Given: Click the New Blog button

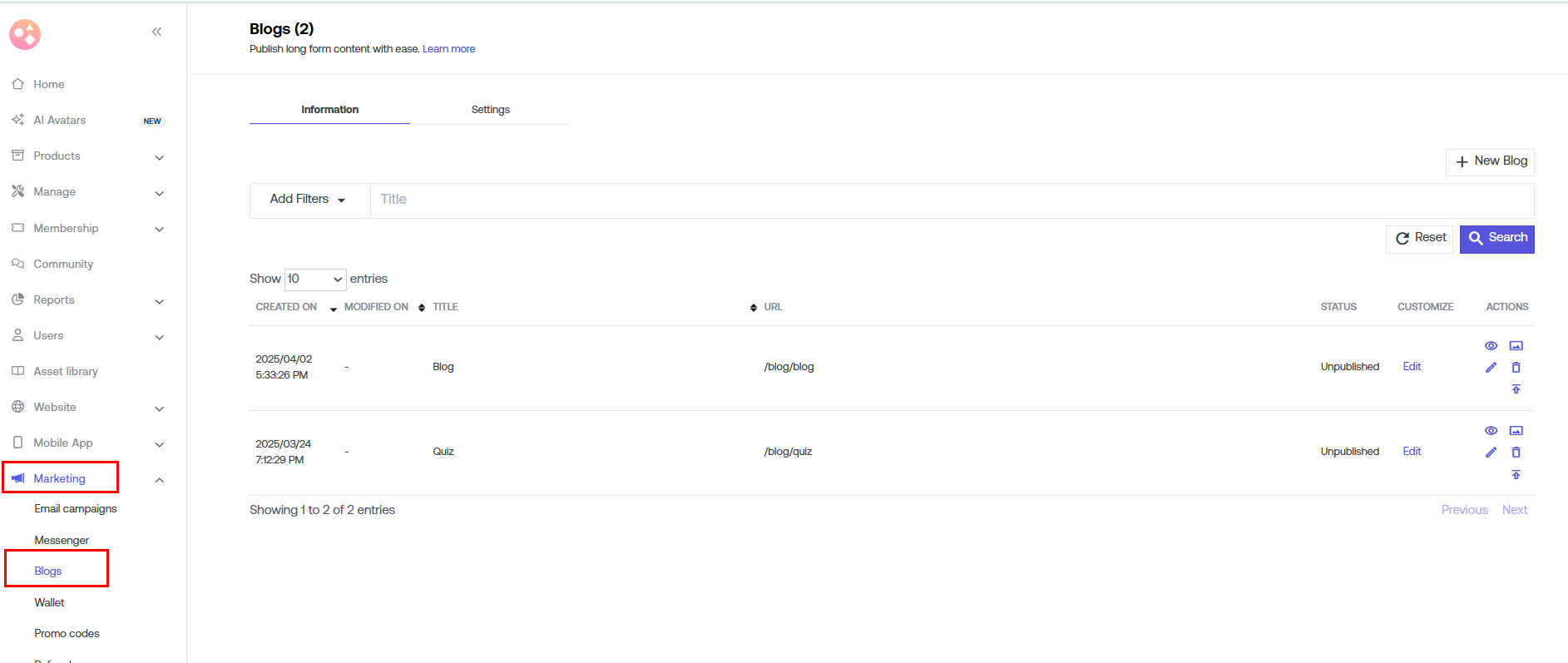Looking at the screenshot, I should click(1490, 161).
